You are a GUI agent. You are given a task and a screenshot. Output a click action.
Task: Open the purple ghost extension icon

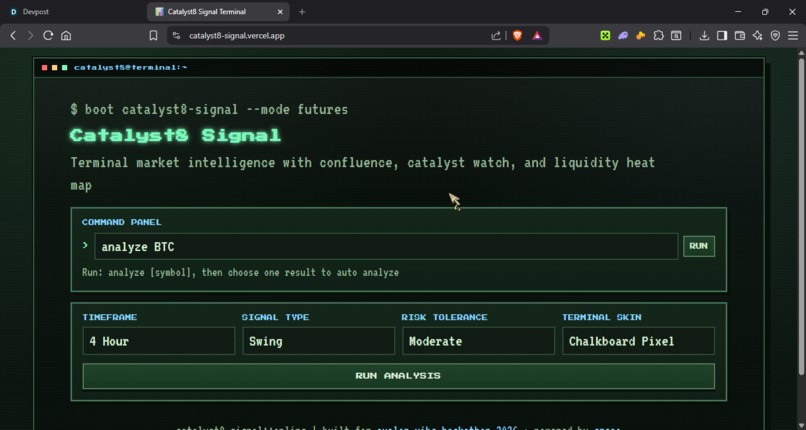[622, 35]
